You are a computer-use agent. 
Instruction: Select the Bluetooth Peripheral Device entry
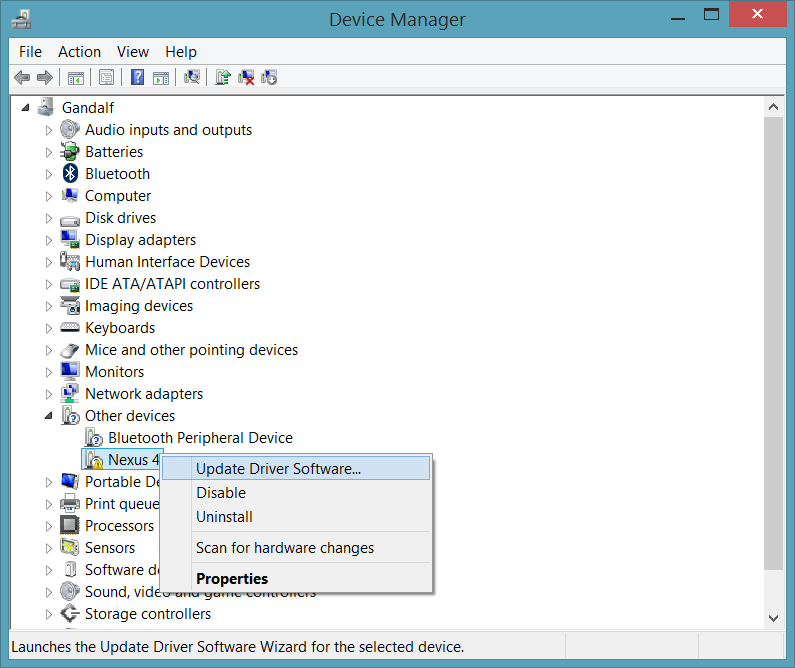click(200, 438)
